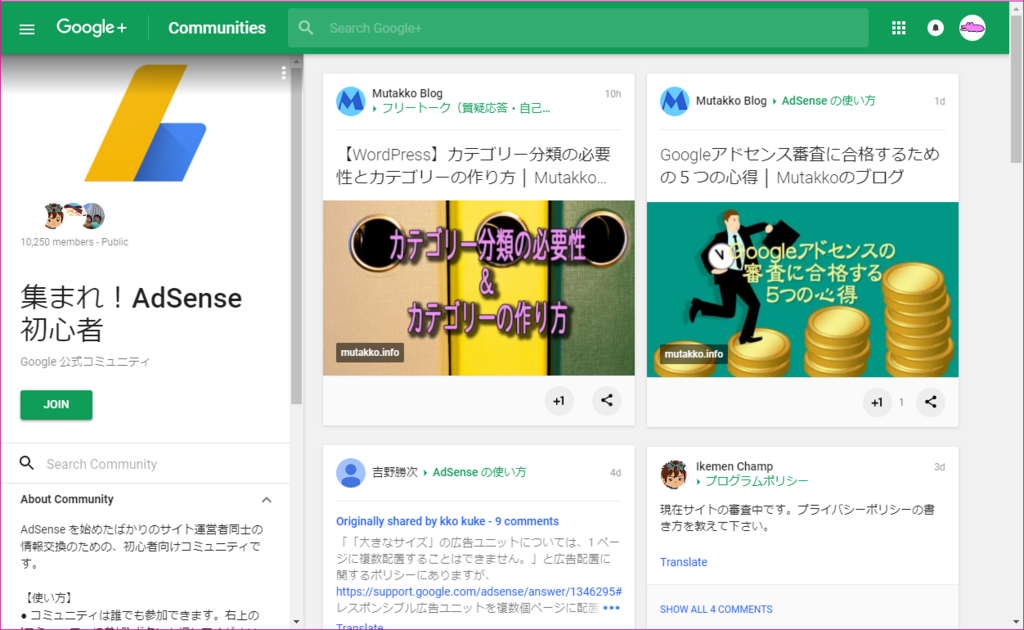Open community three-dot options menu
The image size is (1024, 630).
pyautogui.click(x=283, y=73)
